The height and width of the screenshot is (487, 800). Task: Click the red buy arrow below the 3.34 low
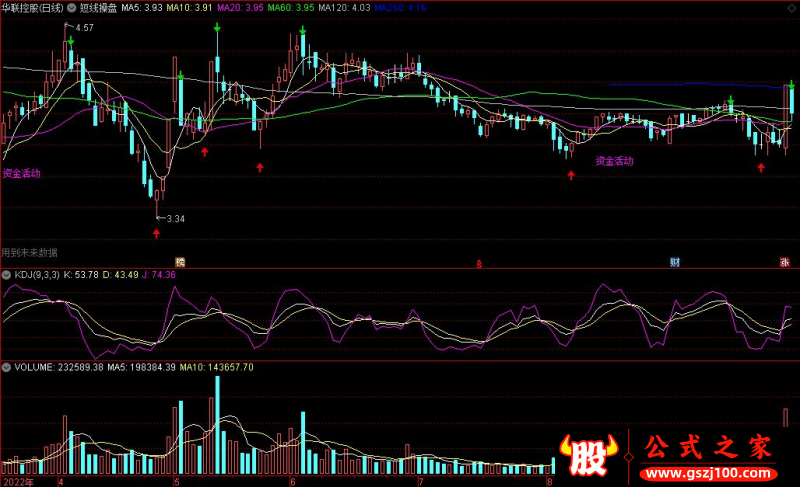point(156,234)
